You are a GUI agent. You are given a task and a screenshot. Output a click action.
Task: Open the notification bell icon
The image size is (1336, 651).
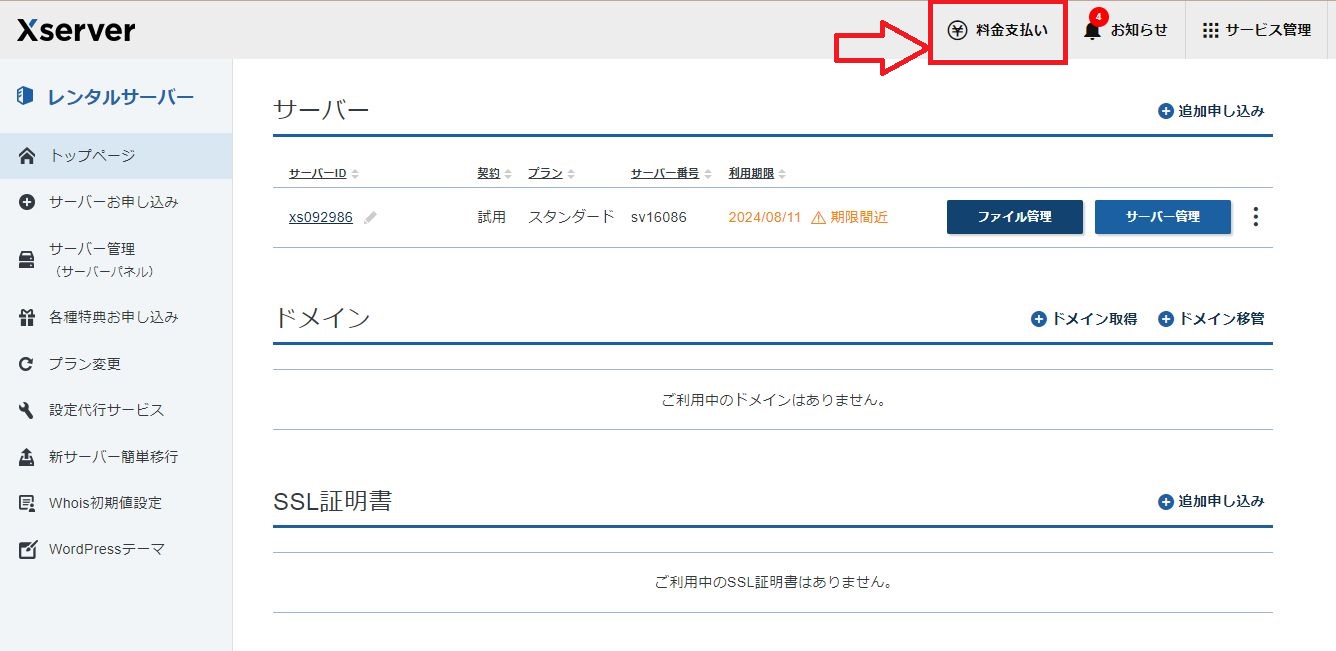pos(1092,31)
